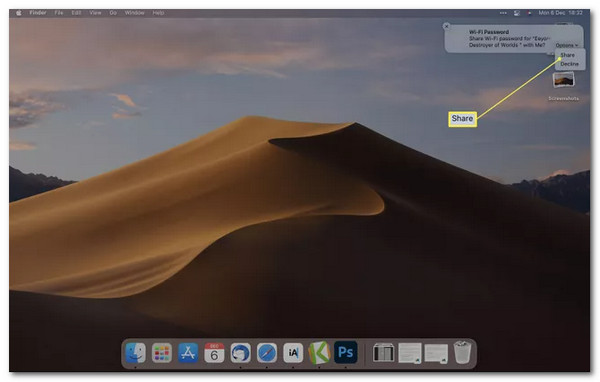Open the Help menu
Screen dimensions: 600x382
[158, 13]
